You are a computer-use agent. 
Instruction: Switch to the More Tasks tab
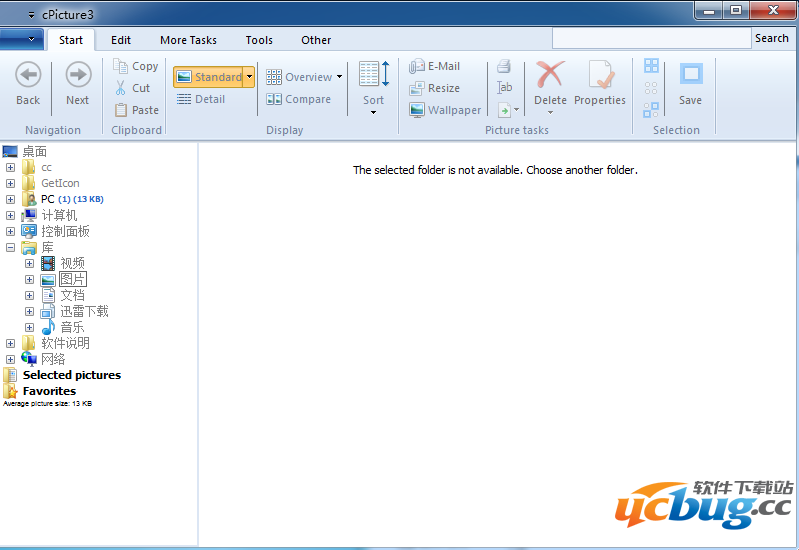point(188,40)
